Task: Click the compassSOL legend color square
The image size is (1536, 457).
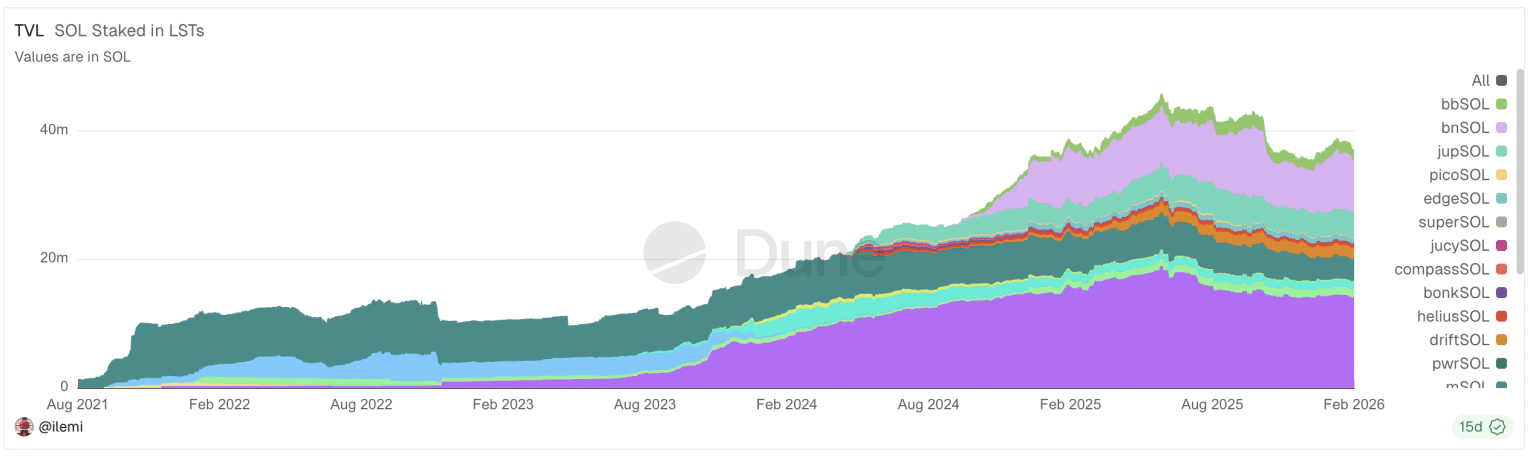Action: pyautogui.click(x=1501, y=270)
